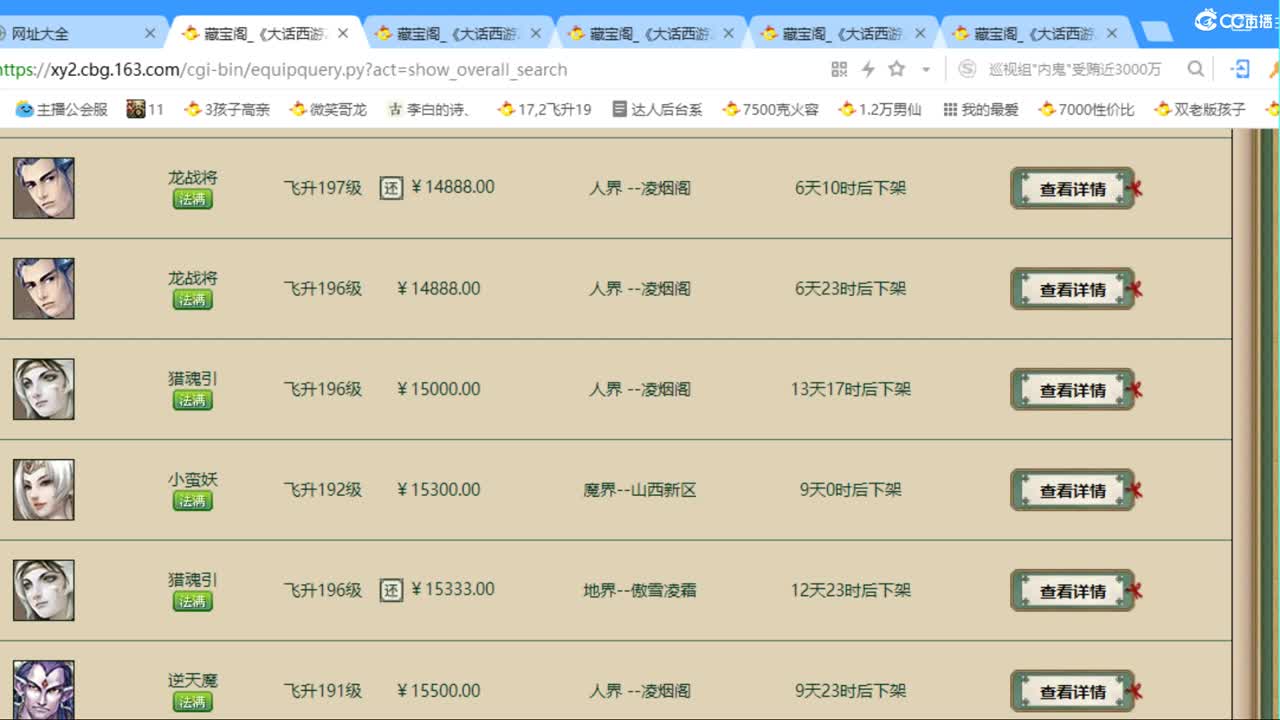Focus the search box showing 巡视组 text
This screenshot has width=1280, height=720.
click(x=1075, y=69)
